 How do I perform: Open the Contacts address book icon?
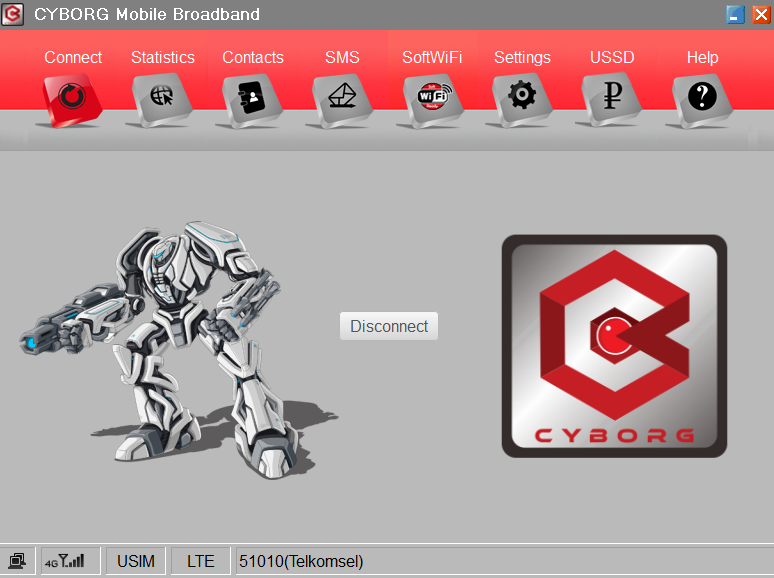tap(252, 100)
